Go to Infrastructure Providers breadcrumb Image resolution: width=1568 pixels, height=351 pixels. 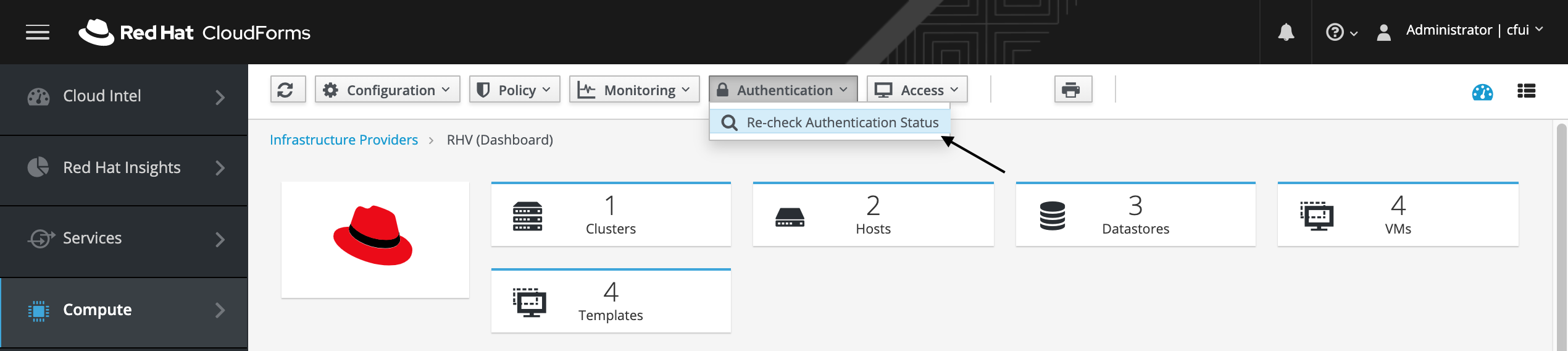coord(344,140)
